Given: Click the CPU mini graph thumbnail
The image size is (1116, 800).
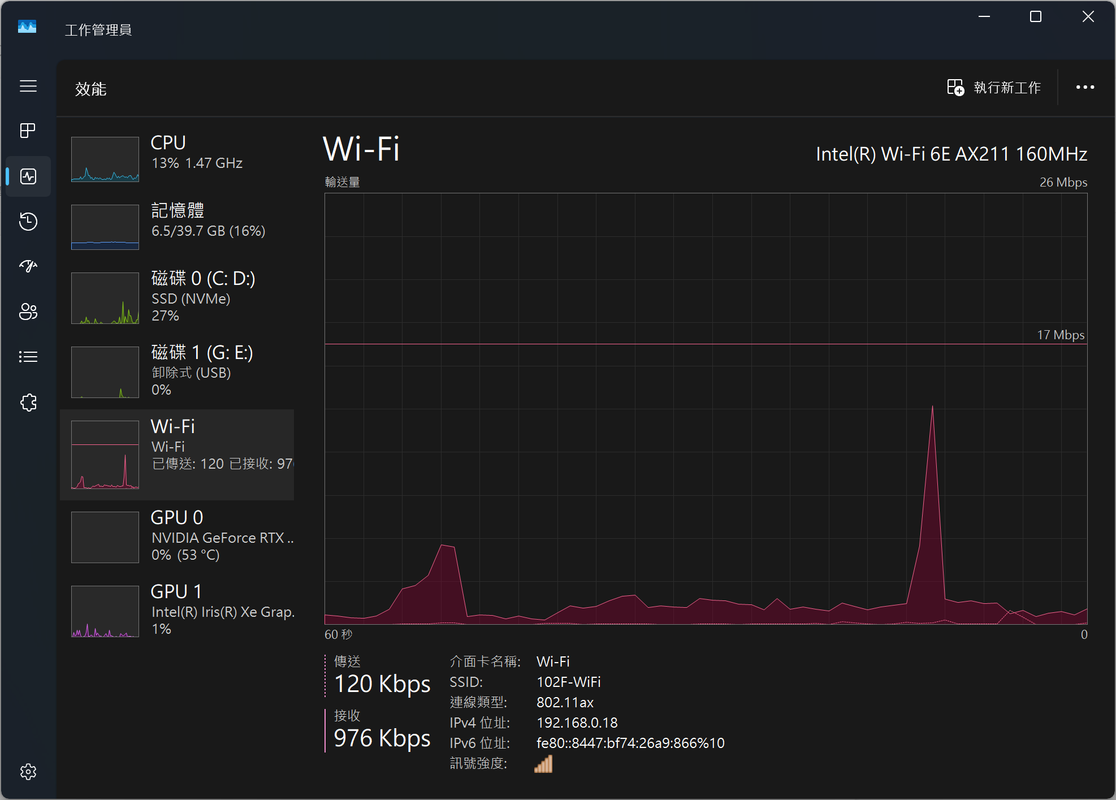Looking at the screenshot, I should [105, 159].
